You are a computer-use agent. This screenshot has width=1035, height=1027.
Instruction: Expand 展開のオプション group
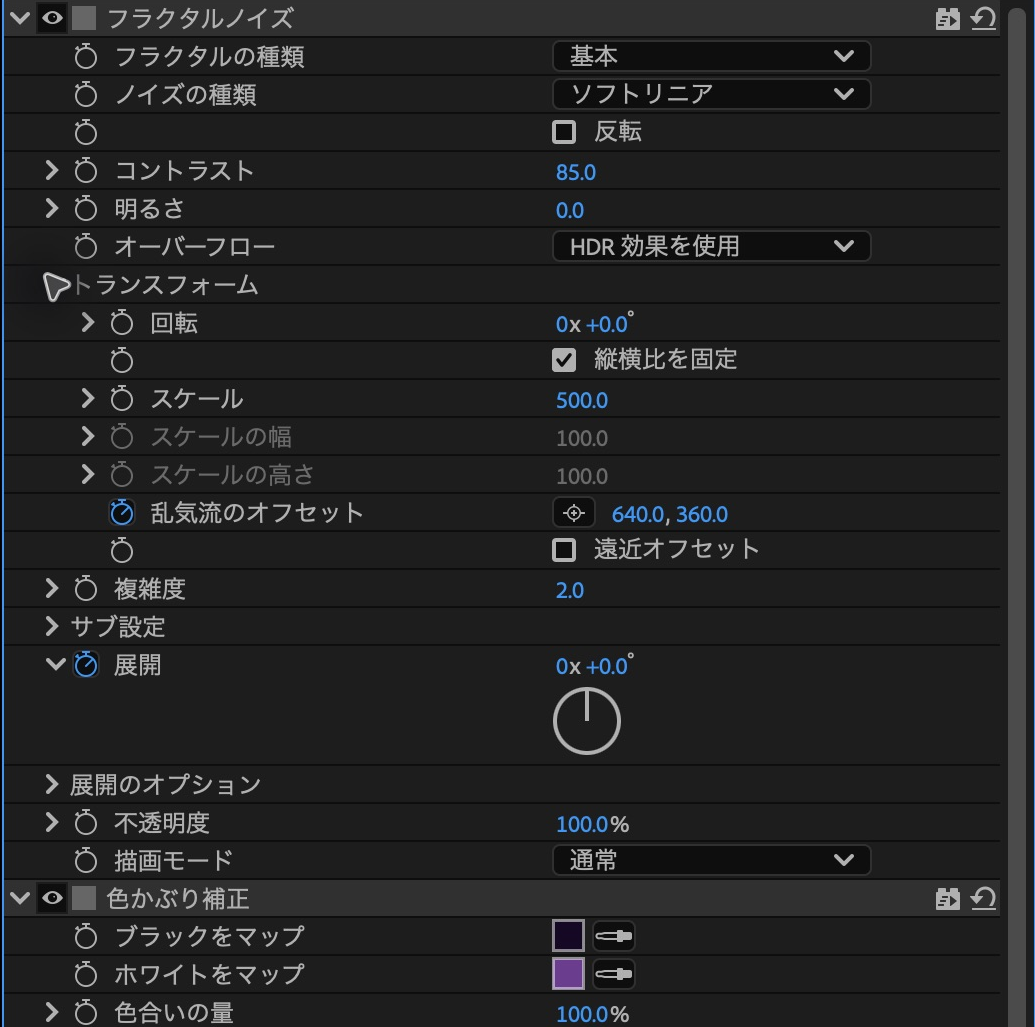point(51,784)
